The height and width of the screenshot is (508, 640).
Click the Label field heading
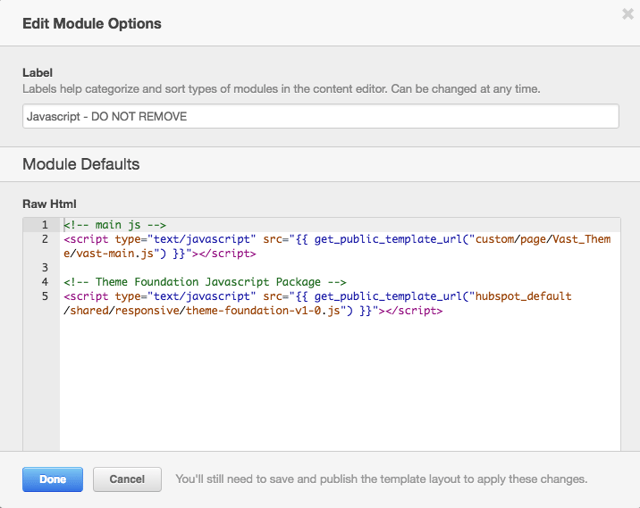(38, 73)
